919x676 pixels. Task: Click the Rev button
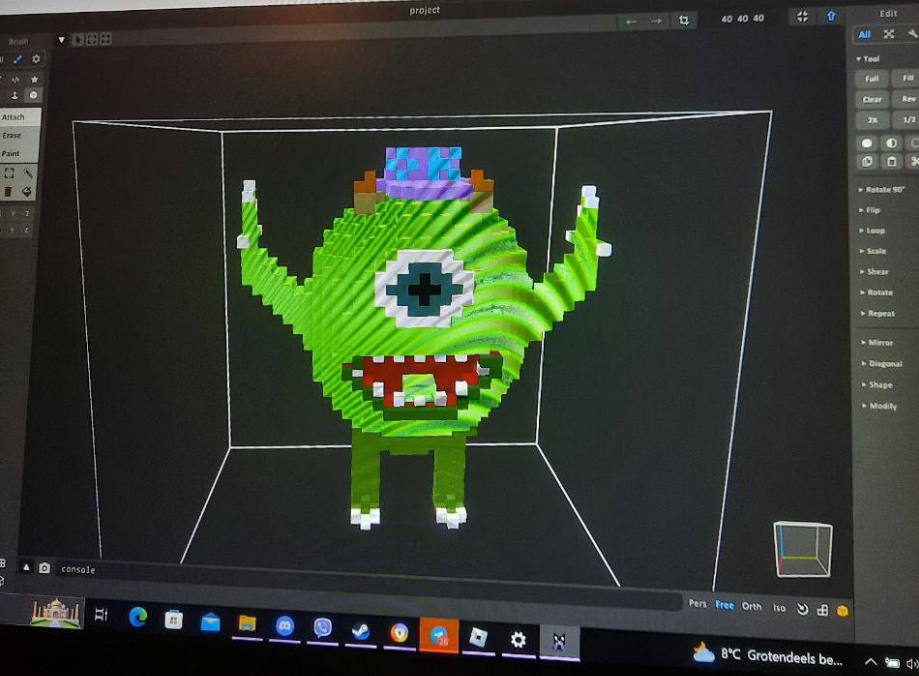907,98
